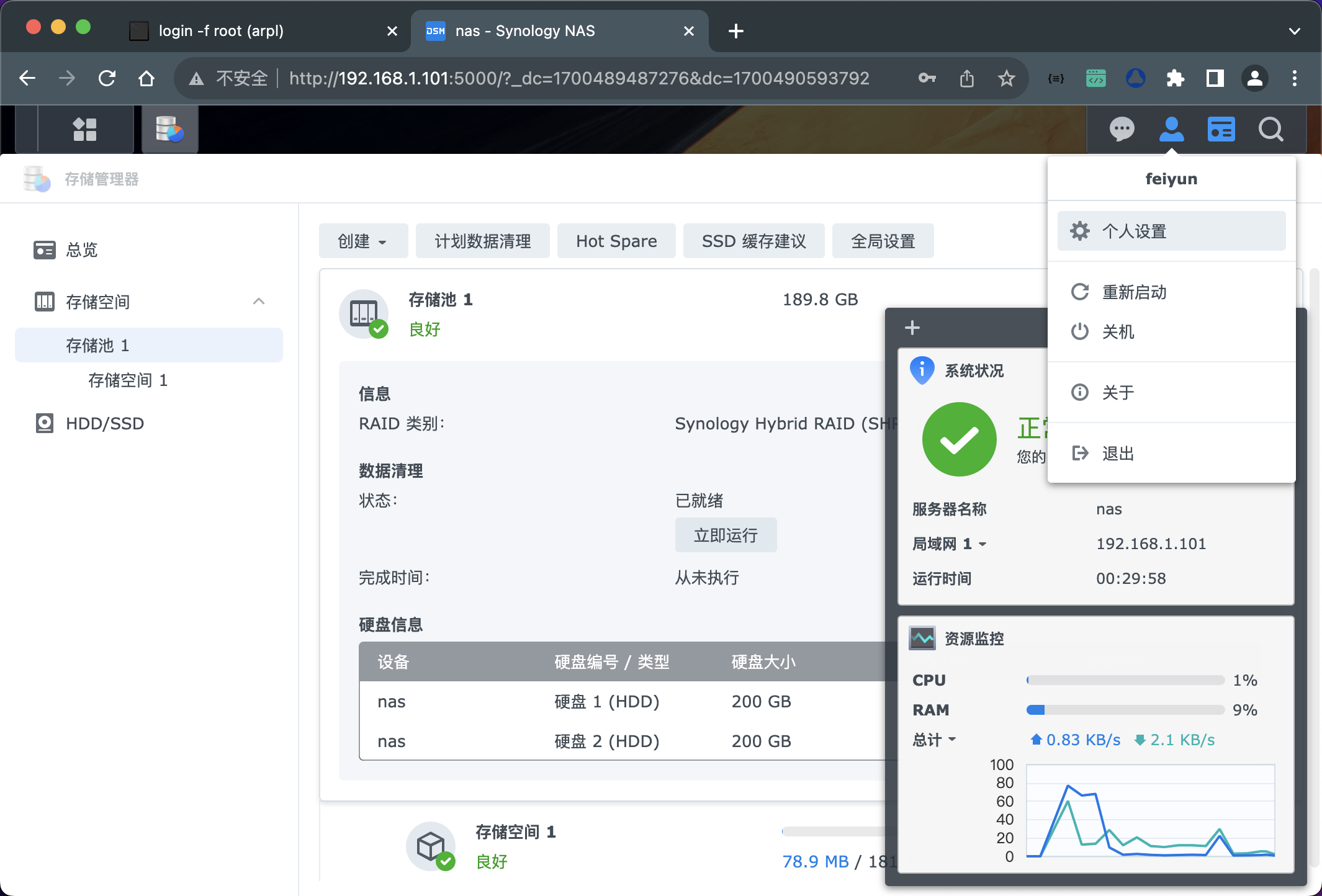
Task: Click 硬盘 1 (HDD) table cell
Action: pyautogui.click(x=606, y=701)
